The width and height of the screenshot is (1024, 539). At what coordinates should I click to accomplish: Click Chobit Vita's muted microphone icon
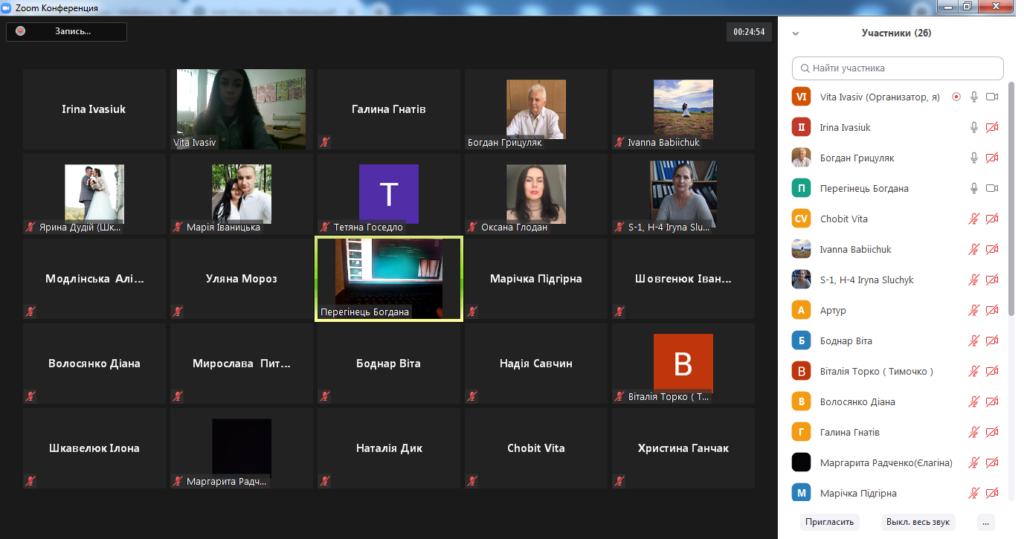974,219
